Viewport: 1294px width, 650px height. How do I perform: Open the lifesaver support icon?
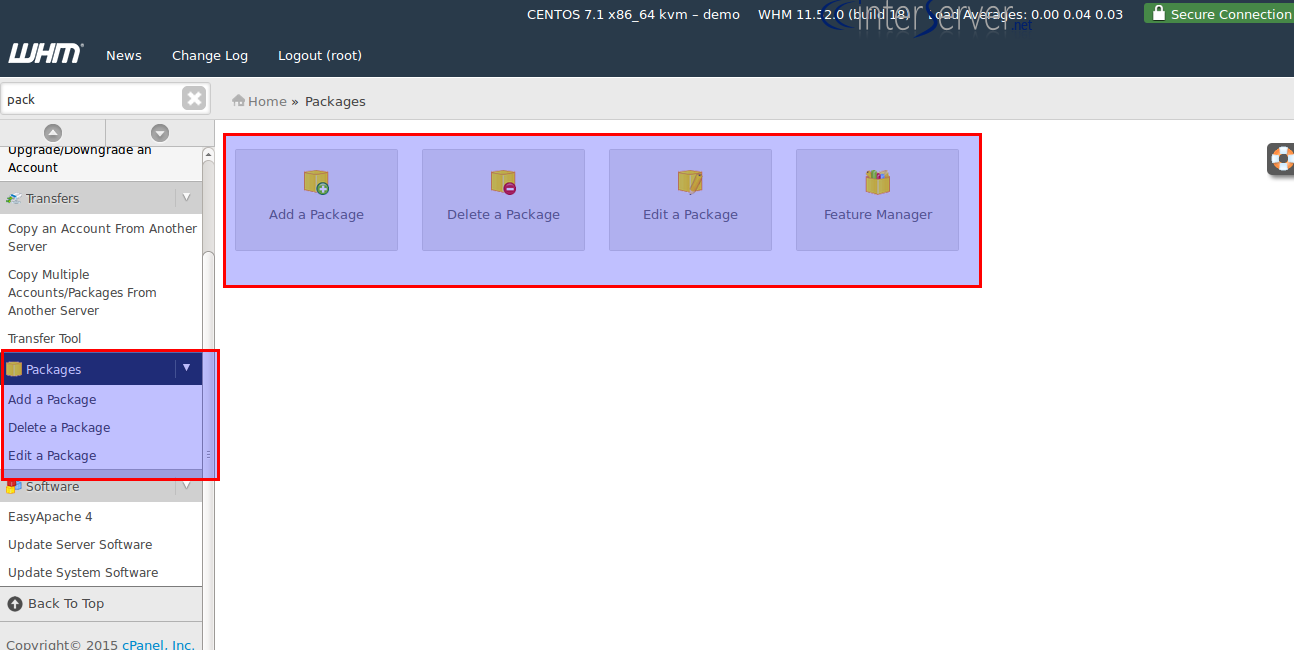1282,158
